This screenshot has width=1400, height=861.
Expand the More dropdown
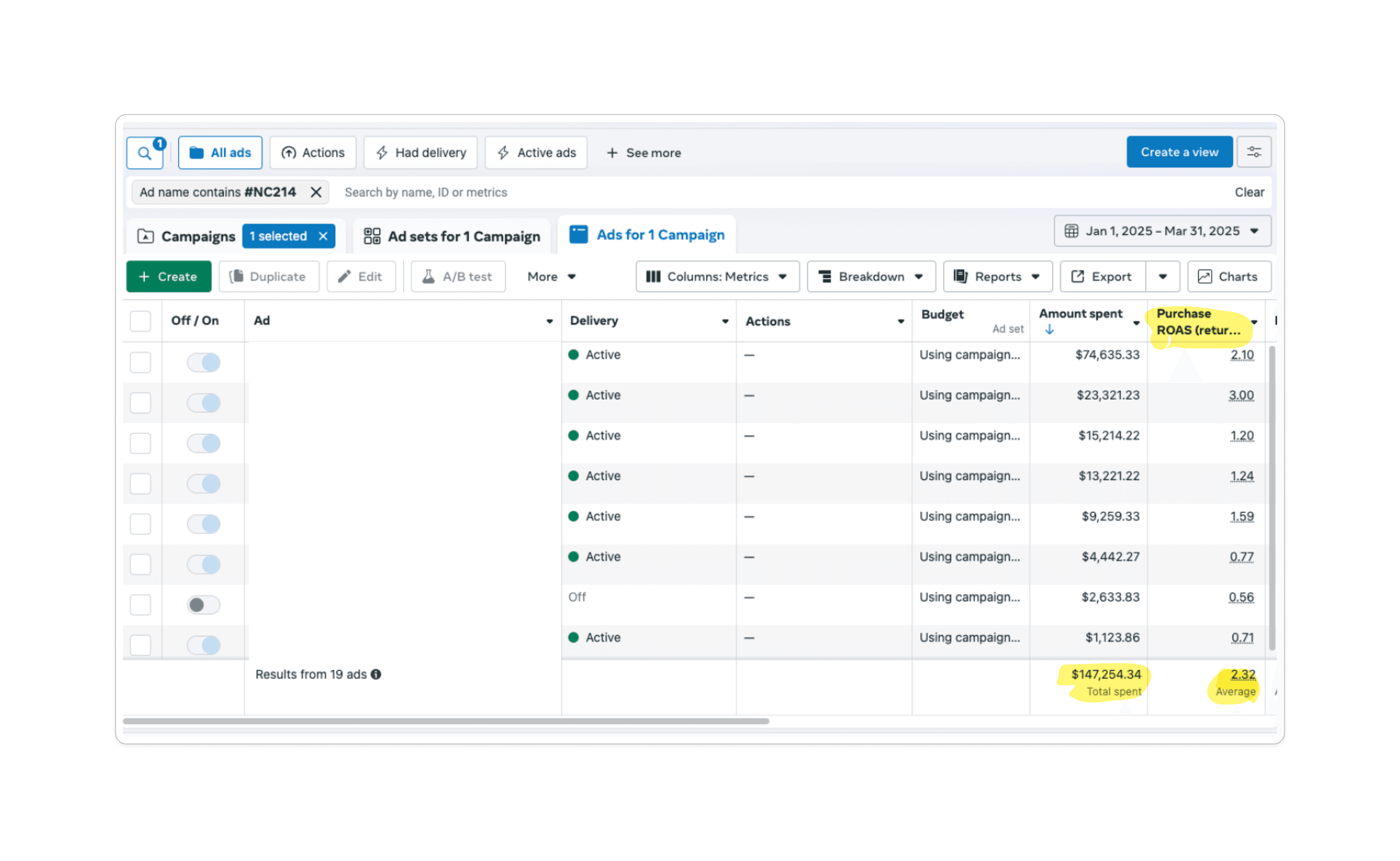pyautogui.click(x=551, y=276)
